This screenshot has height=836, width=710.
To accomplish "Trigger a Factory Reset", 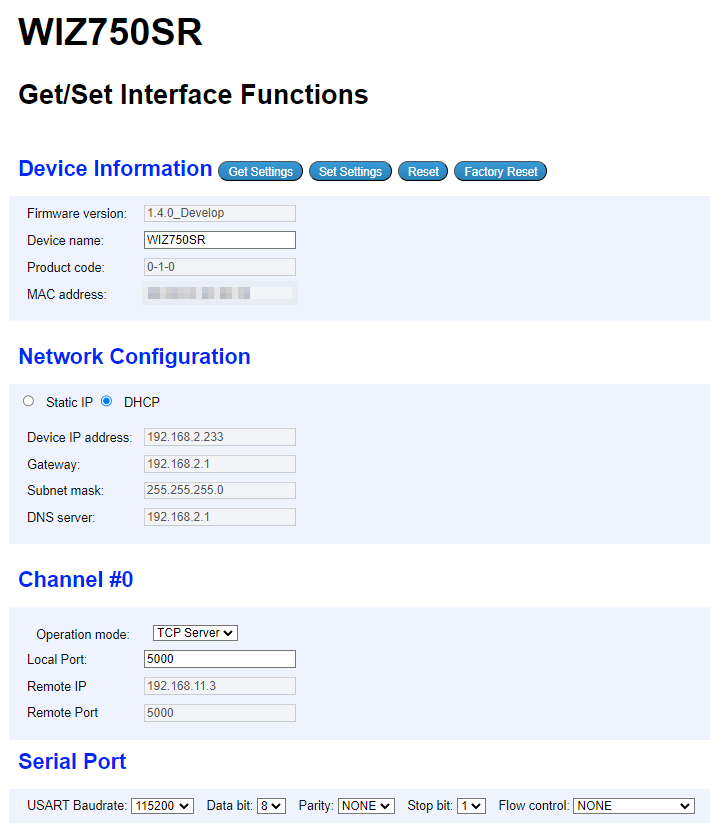I will tap(500, 171).
